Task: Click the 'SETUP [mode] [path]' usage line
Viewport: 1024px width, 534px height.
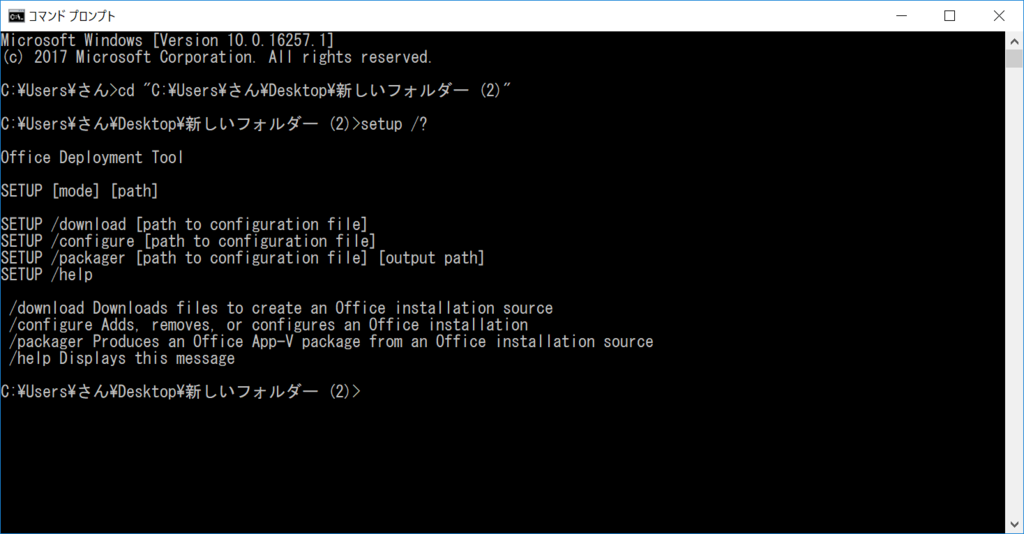Action: pos(79,191)
